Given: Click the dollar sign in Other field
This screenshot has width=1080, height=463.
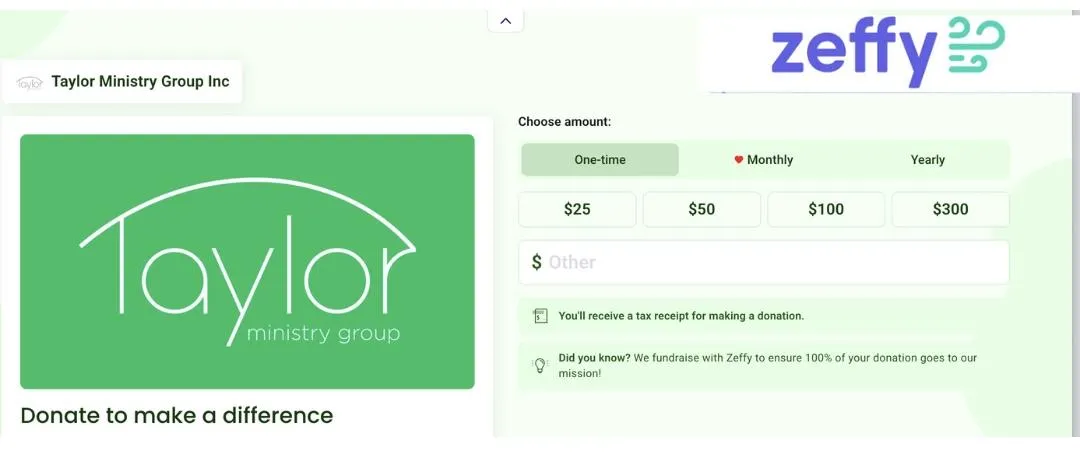Looking at the screenshot, I should click(x=537, y=263).
